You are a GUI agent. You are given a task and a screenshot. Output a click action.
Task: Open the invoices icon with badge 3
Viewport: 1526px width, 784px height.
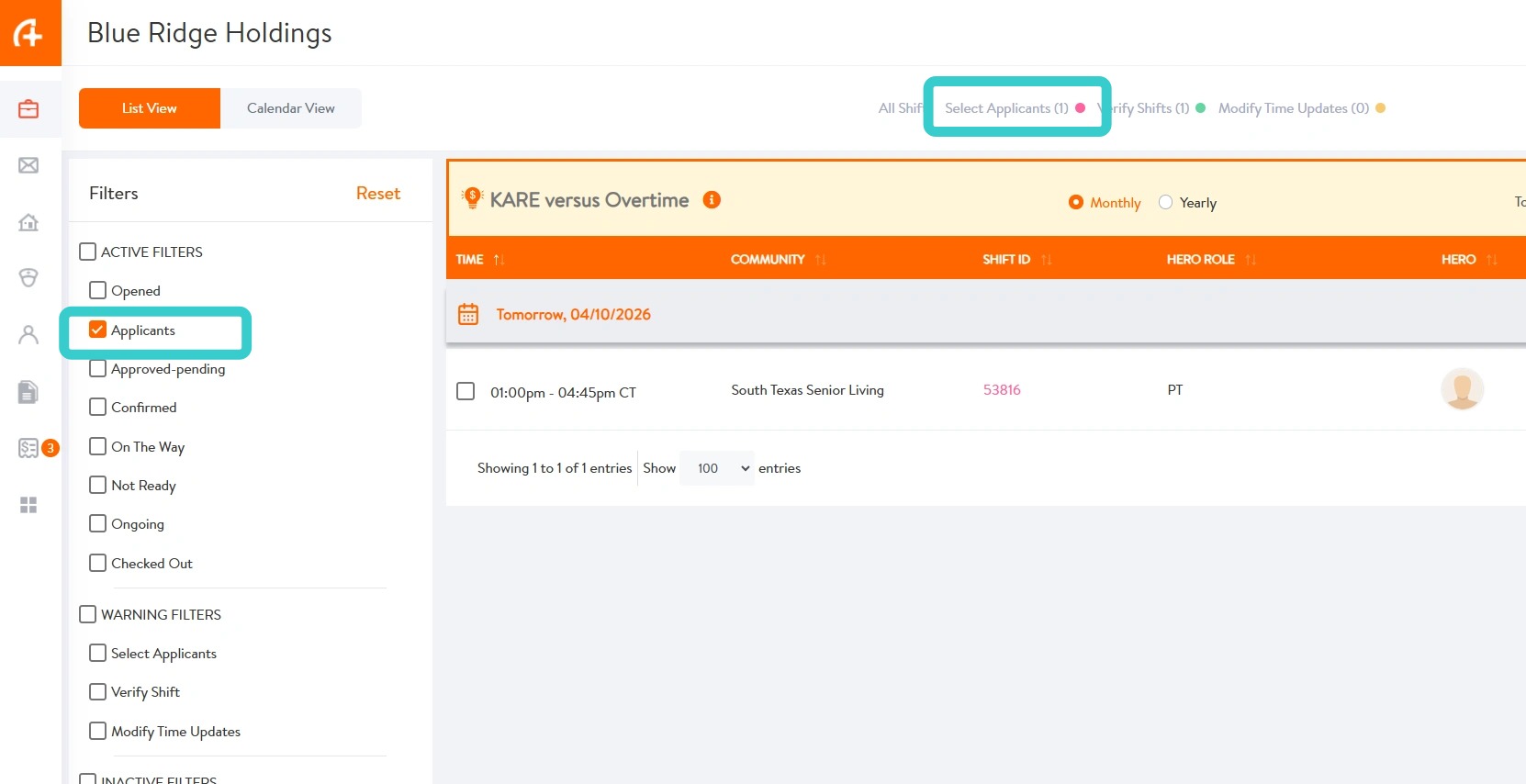click(x=28, y=448)
